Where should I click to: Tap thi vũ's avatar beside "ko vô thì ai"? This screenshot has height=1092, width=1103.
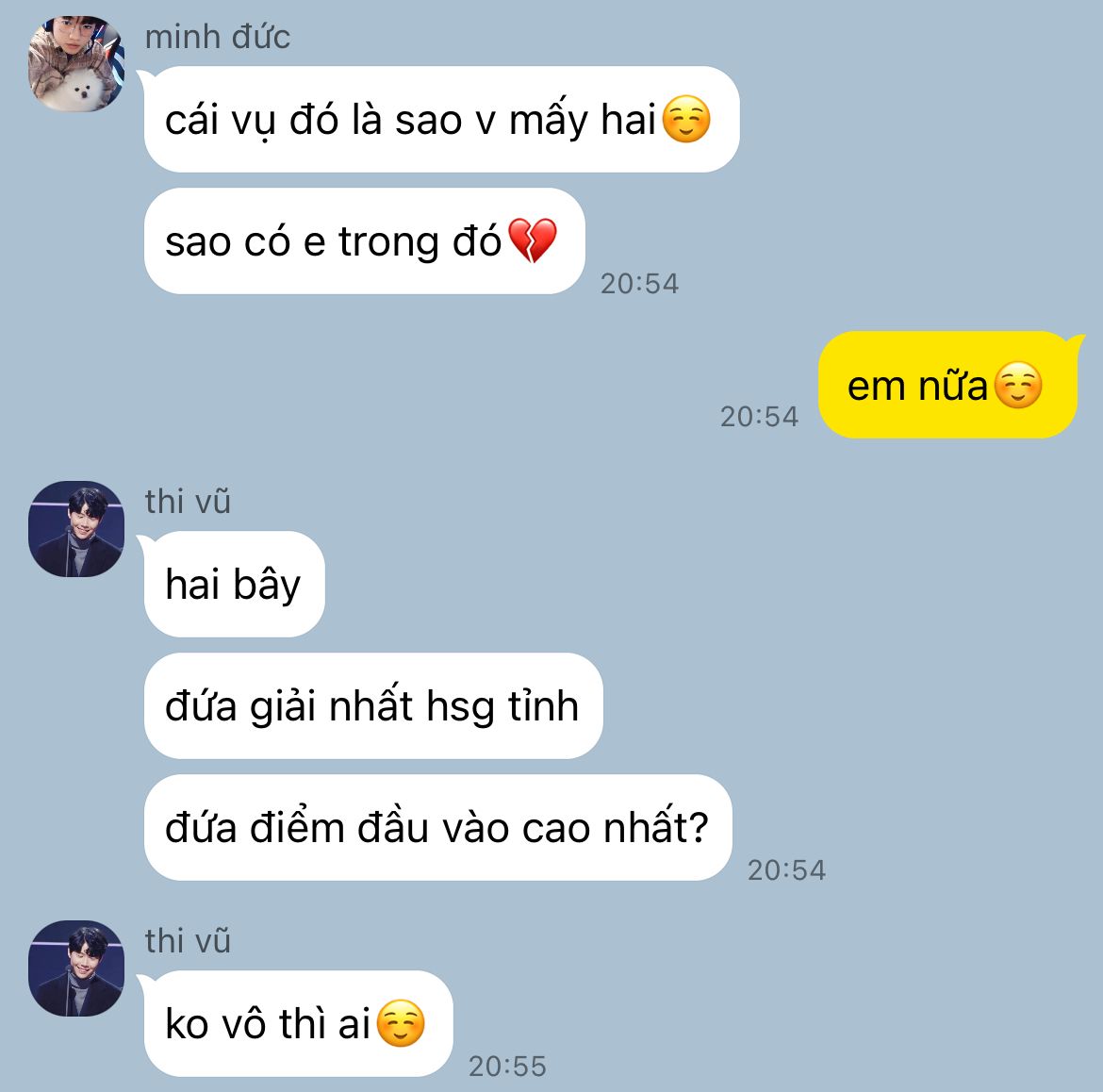pos(76,968)
